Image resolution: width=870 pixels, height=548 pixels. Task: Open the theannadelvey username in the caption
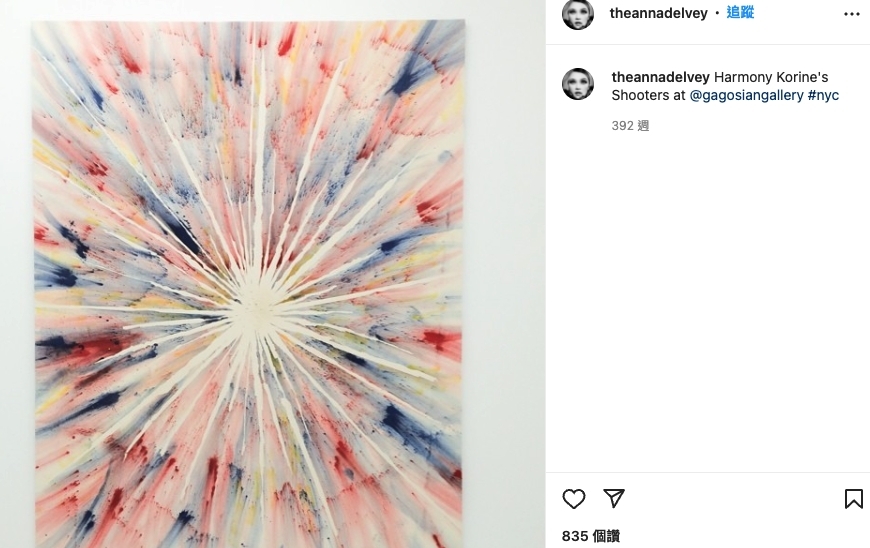tap(660, 77)
